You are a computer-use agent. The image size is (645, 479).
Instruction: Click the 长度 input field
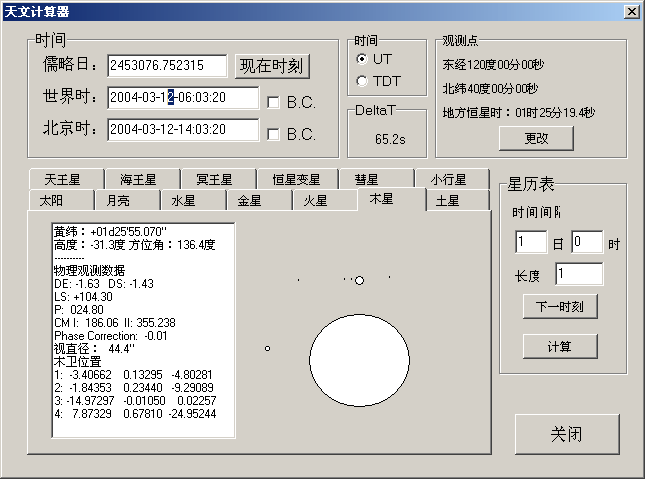click(x=579, y=274)
